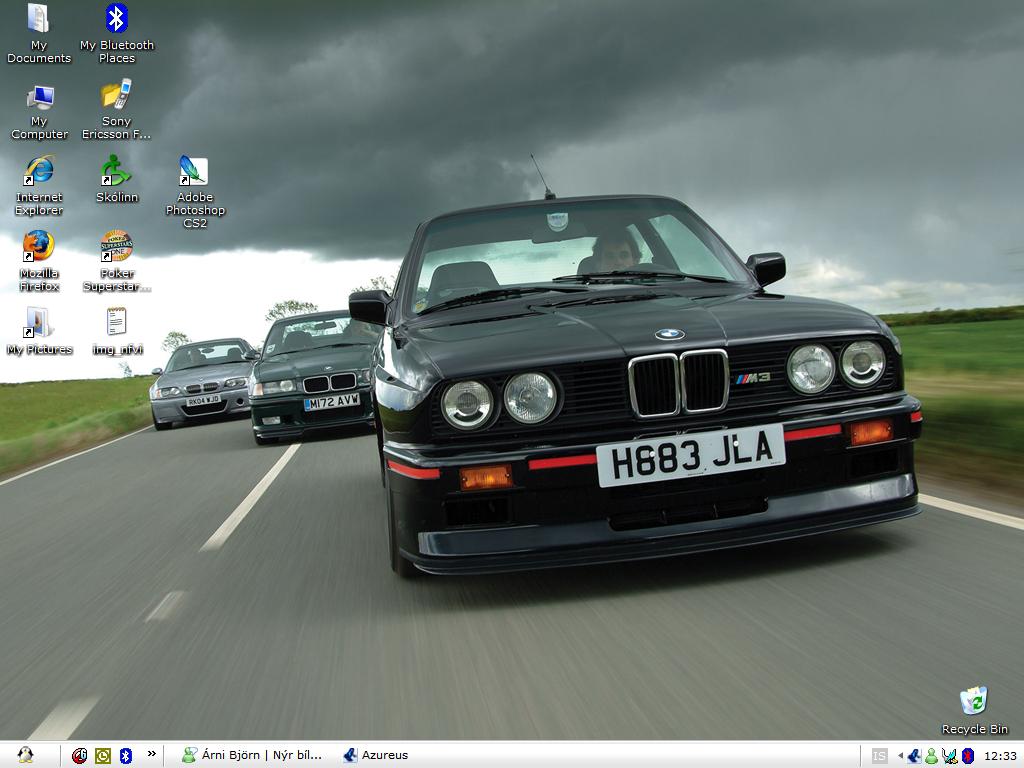Click the MSN Messenger icon in system tray
This screenshot has height=768, width=1024.
(931, 756)
